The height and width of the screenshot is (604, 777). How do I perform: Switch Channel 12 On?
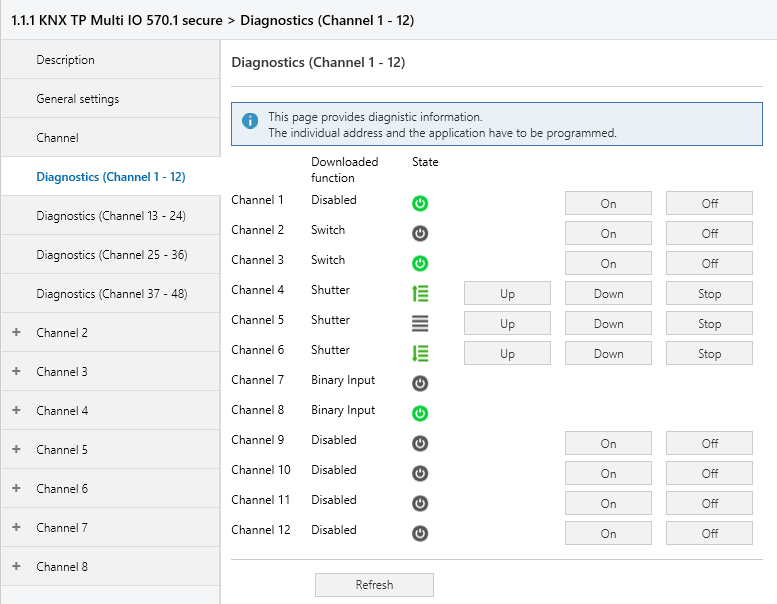coord(608,533)
